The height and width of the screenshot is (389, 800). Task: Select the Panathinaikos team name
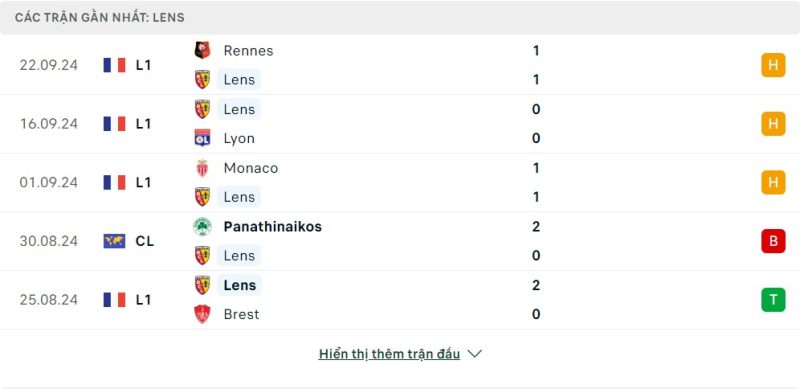(272, 227)
